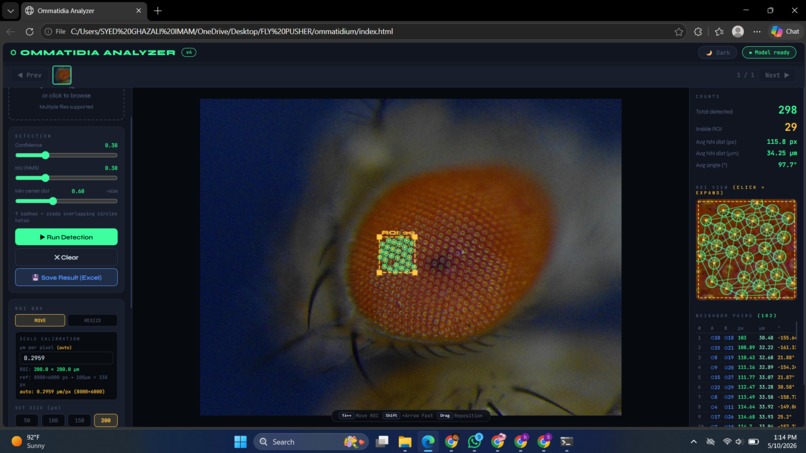Open the favorites list icon
The width and height of the screenshot is (806, 453).
click(x=719, y=31)
